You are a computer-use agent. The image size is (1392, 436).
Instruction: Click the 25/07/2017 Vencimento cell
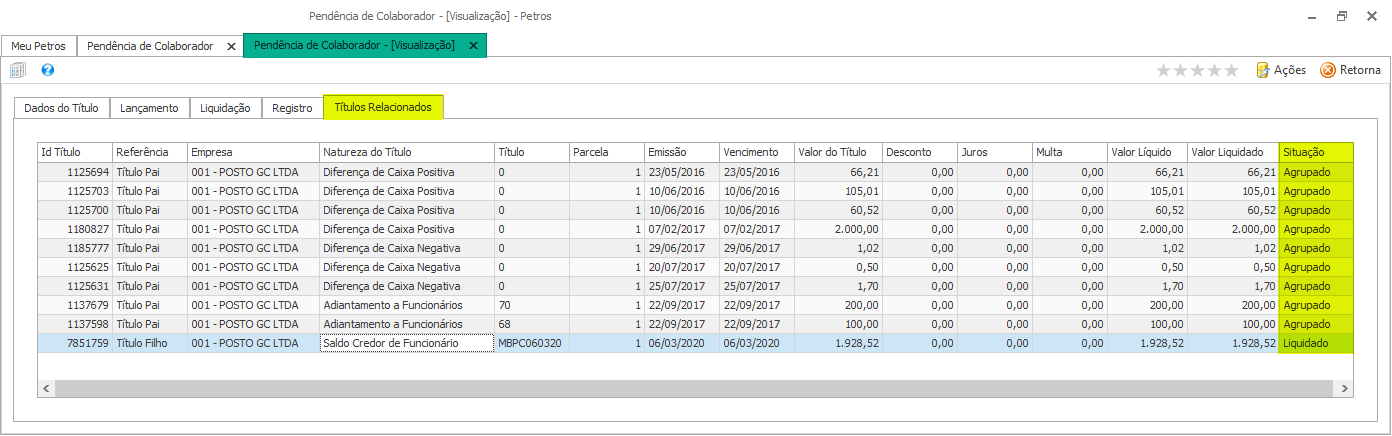(x=757, y=286)
